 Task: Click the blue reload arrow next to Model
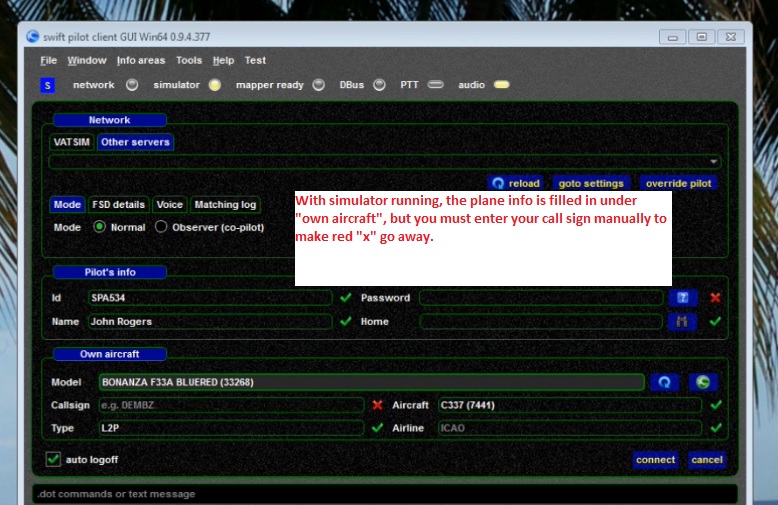coord(665,382)
